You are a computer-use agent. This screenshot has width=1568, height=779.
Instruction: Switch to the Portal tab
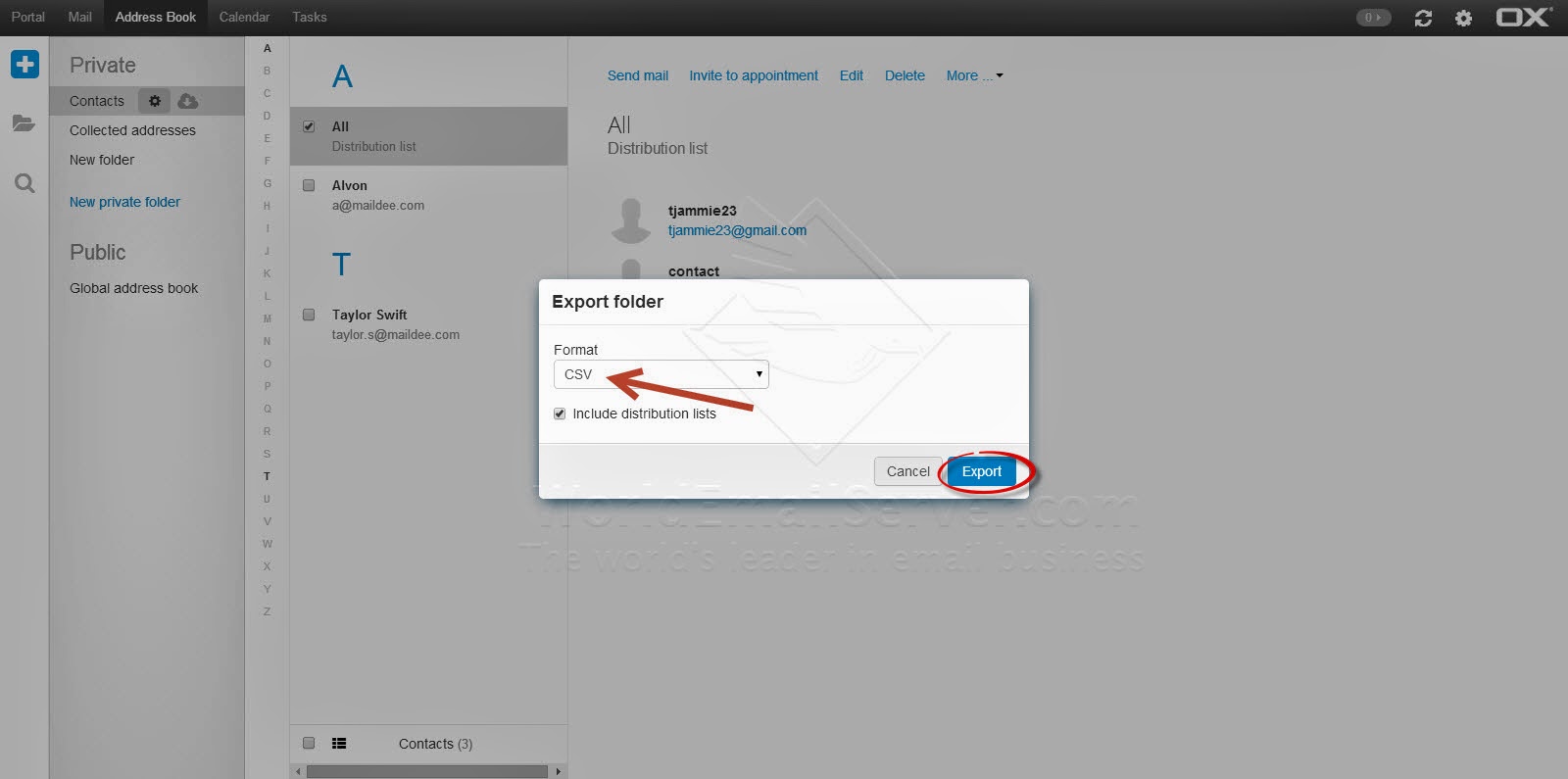click(28, 17)
